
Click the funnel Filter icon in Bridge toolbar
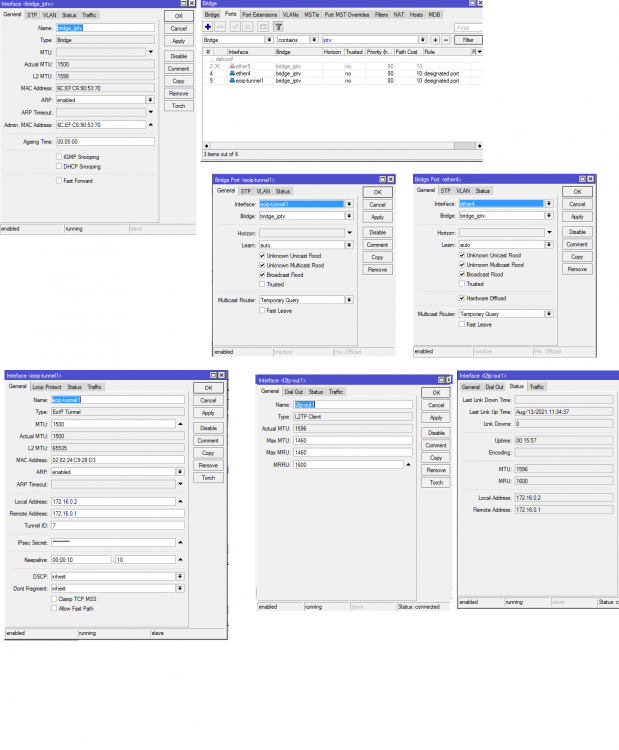click(x=280, y=27)
